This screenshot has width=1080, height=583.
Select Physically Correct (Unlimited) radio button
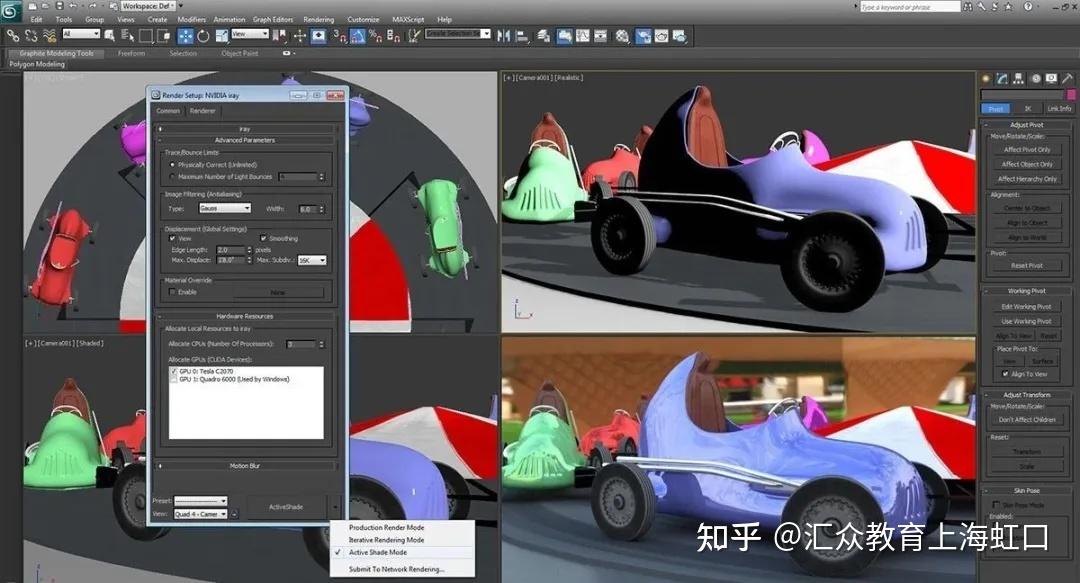(174, 164)
